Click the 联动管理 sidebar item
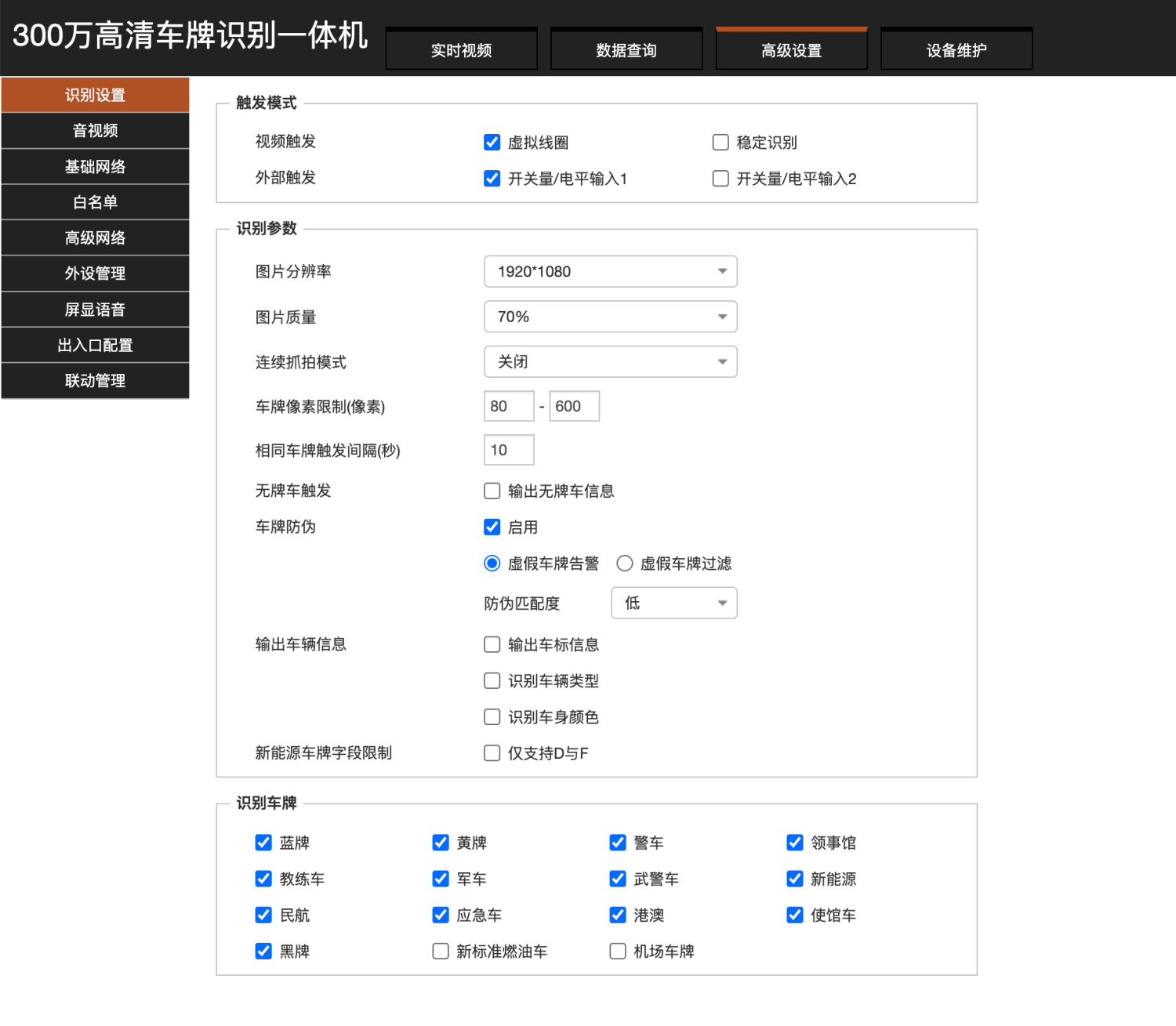This screenshot has width=1176, height=1026. (x=95, y=381)
